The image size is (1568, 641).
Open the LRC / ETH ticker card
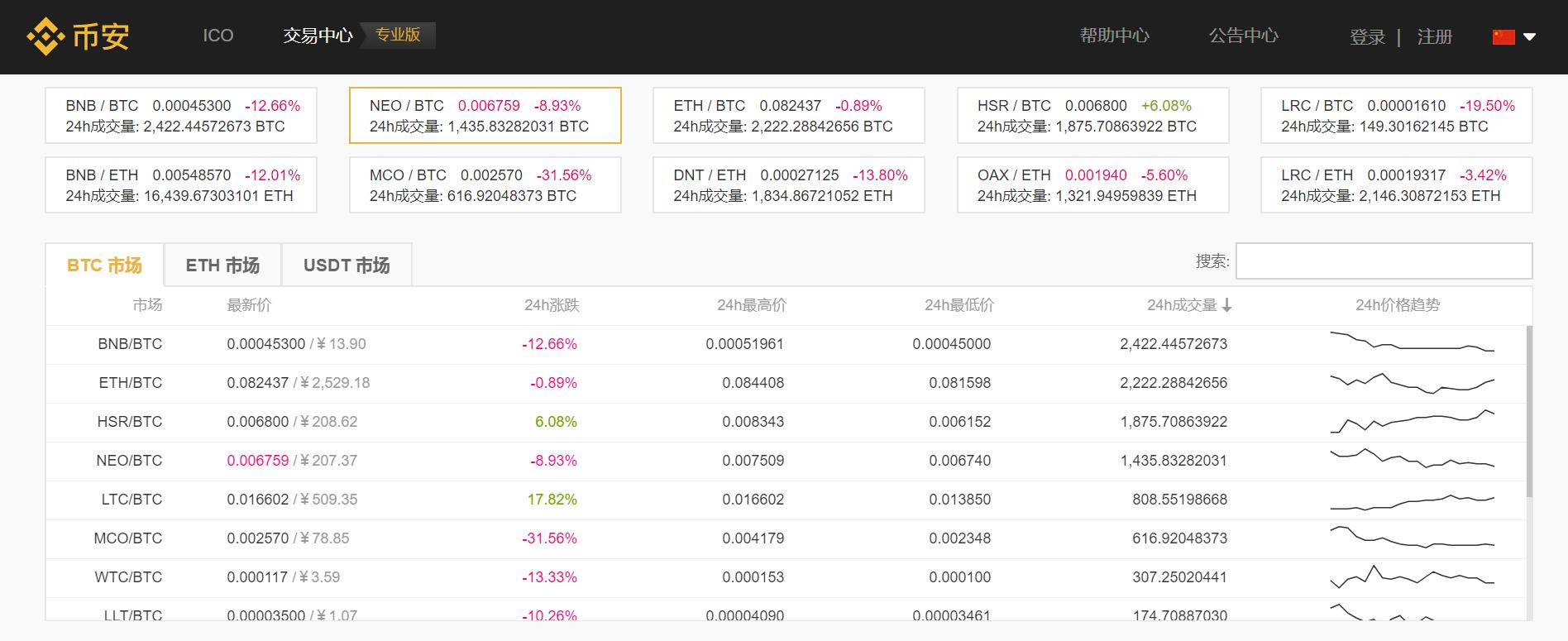(x=1396, y=185)
